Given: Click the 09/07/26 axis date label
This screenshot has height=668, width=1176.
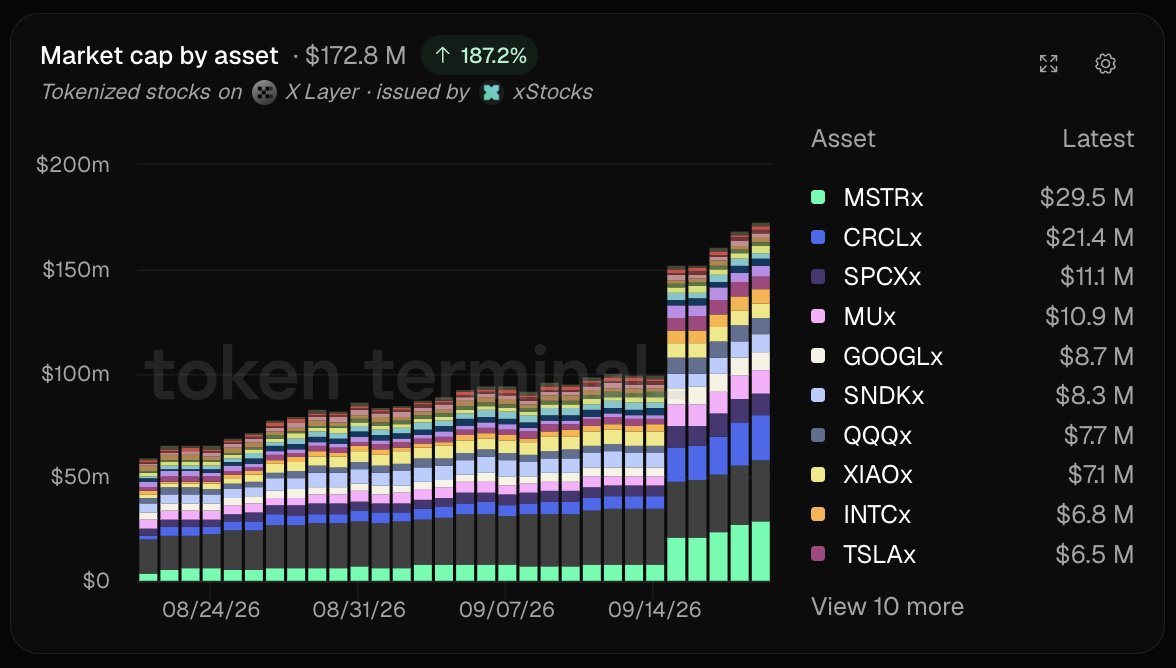Looking at the screenshot, I should 506,610.
